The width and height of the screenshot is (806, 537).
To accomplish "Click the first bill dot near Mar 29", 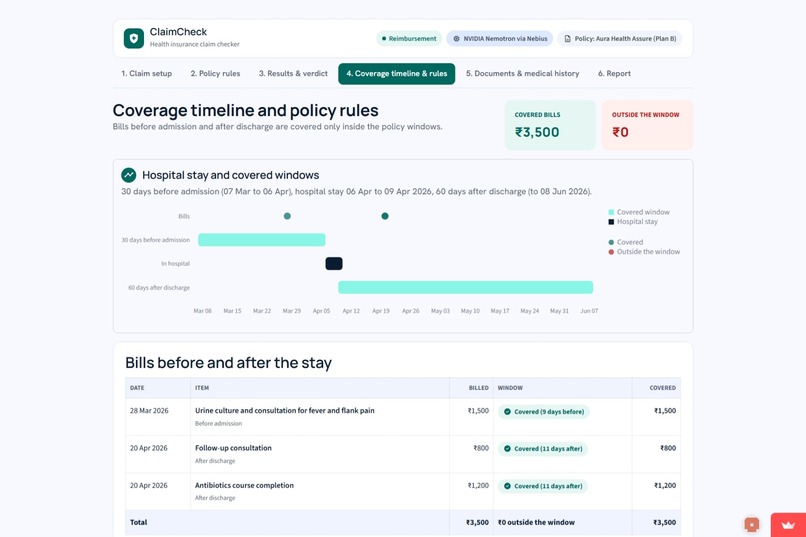I will (x=287, y=216).
